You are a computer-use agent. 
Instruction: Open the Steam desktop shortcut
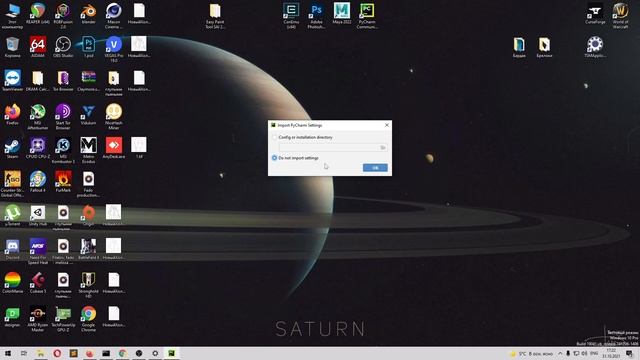(12, 148)
